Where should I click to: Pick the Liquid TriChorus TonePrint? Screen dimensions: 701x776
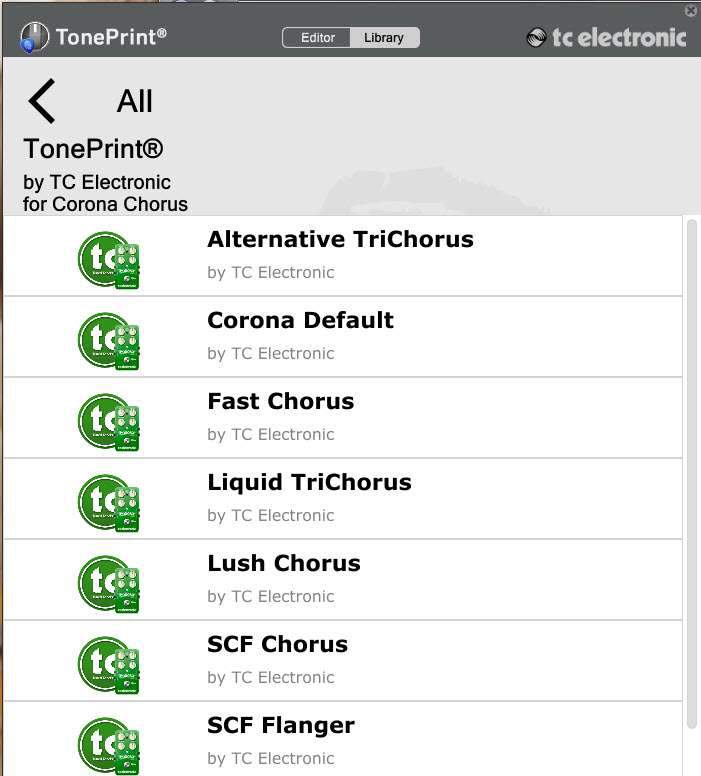tap(309, 483)
